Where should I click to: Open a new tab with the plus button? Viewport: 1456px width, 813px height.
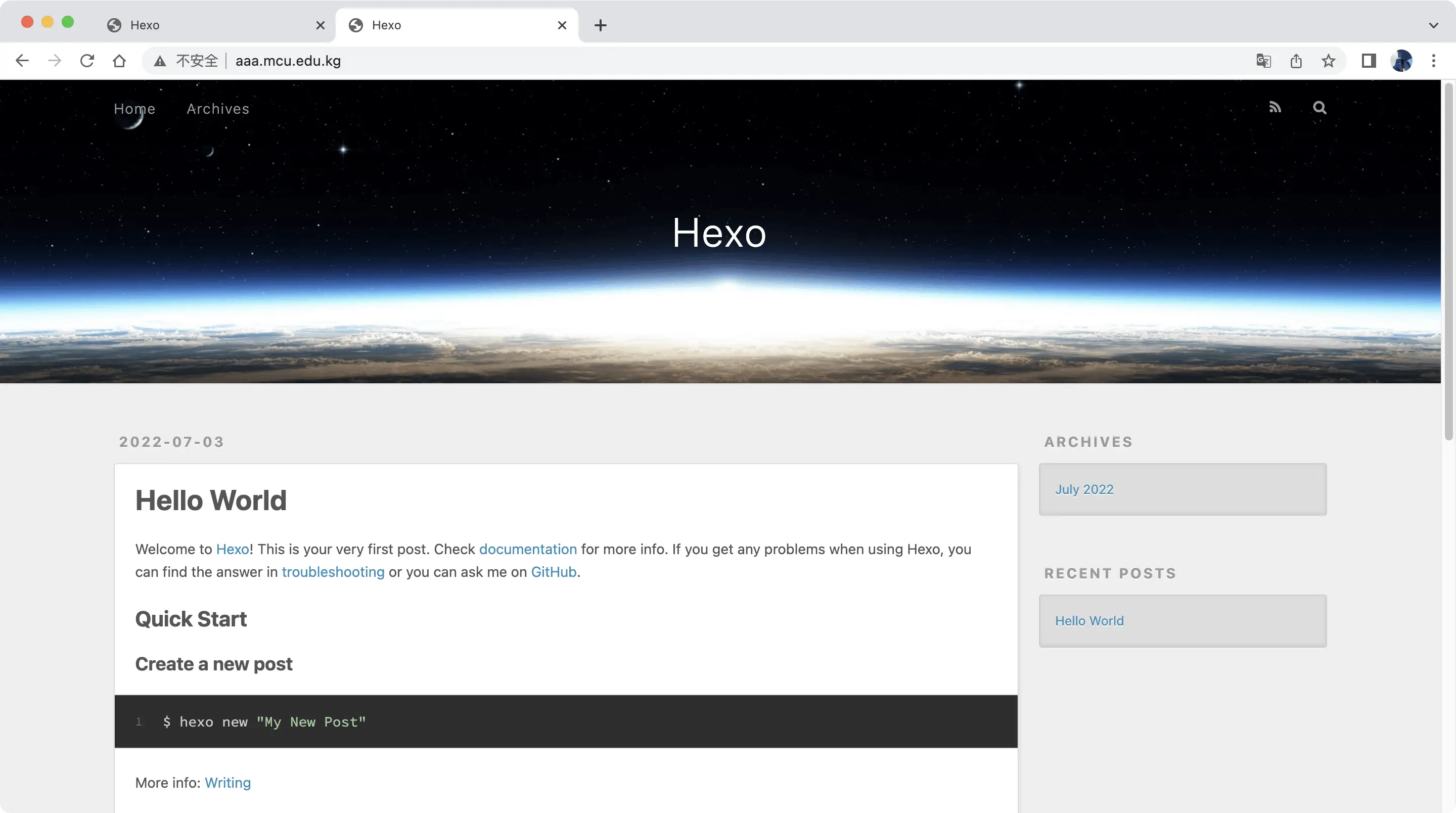tap(600, 25)
